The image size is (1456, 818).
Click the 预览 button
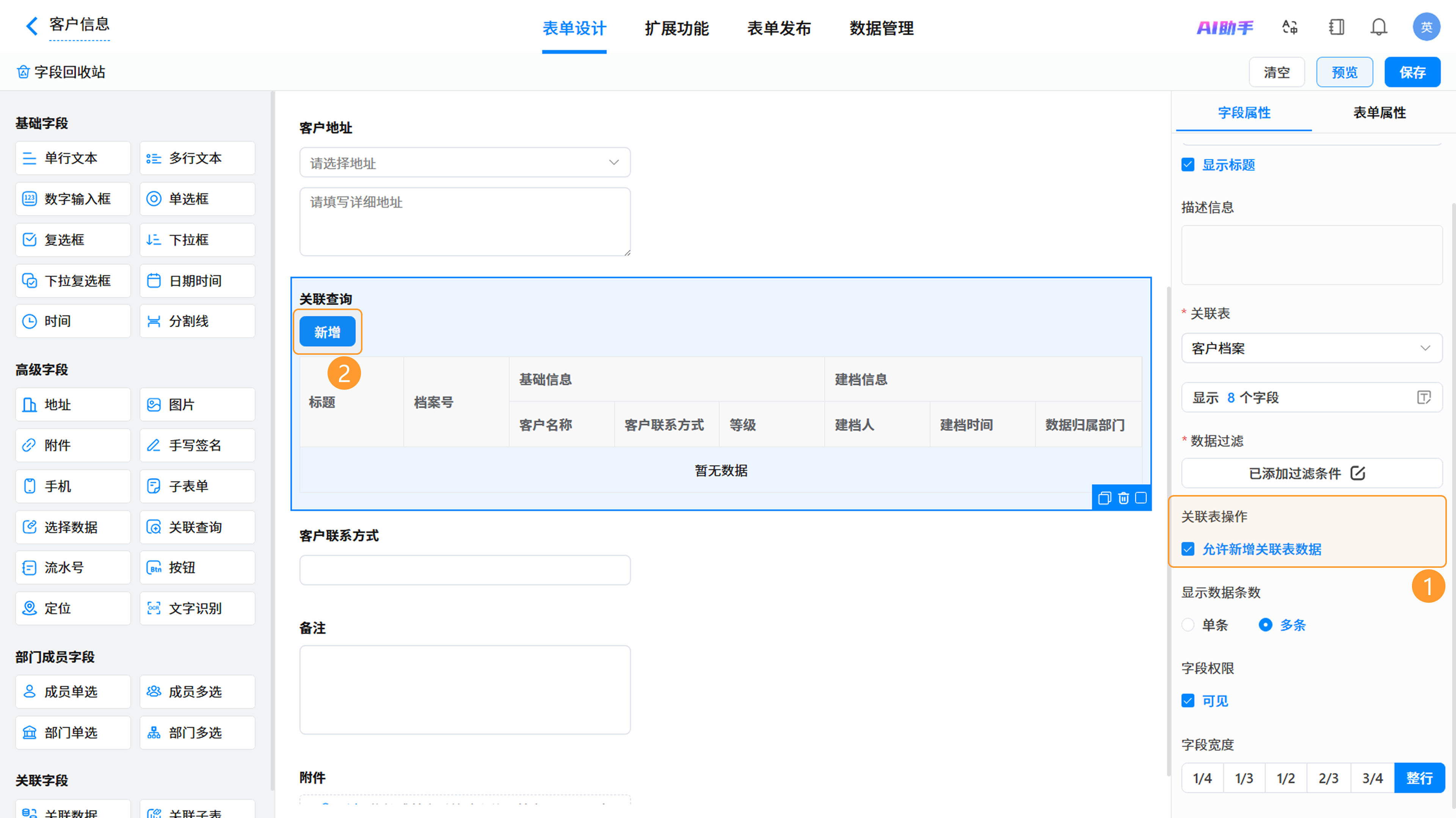[x=1345, y=72]
